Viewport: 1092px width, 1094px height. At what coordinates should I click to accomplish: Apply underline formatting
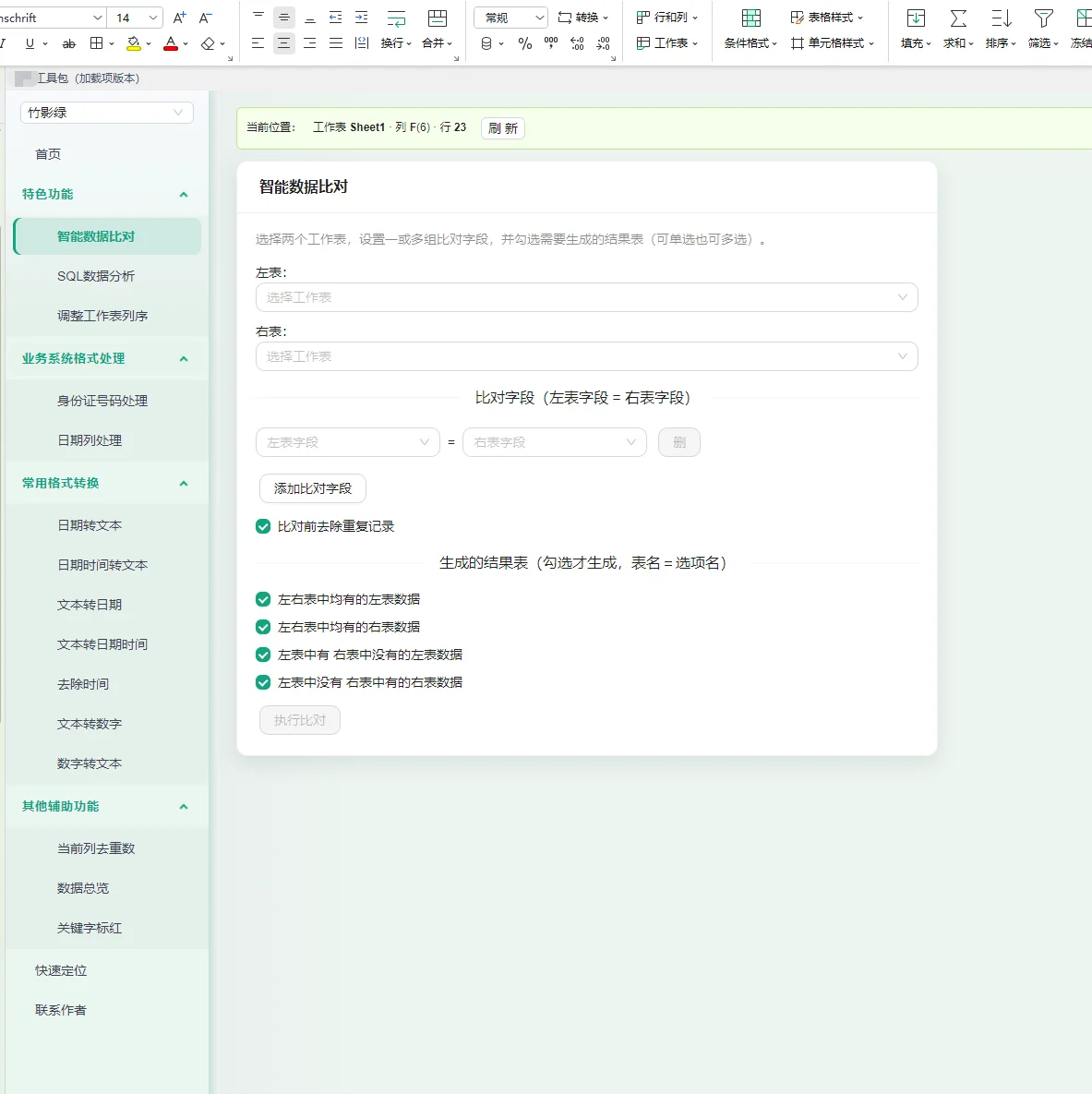tap(30, 43)
